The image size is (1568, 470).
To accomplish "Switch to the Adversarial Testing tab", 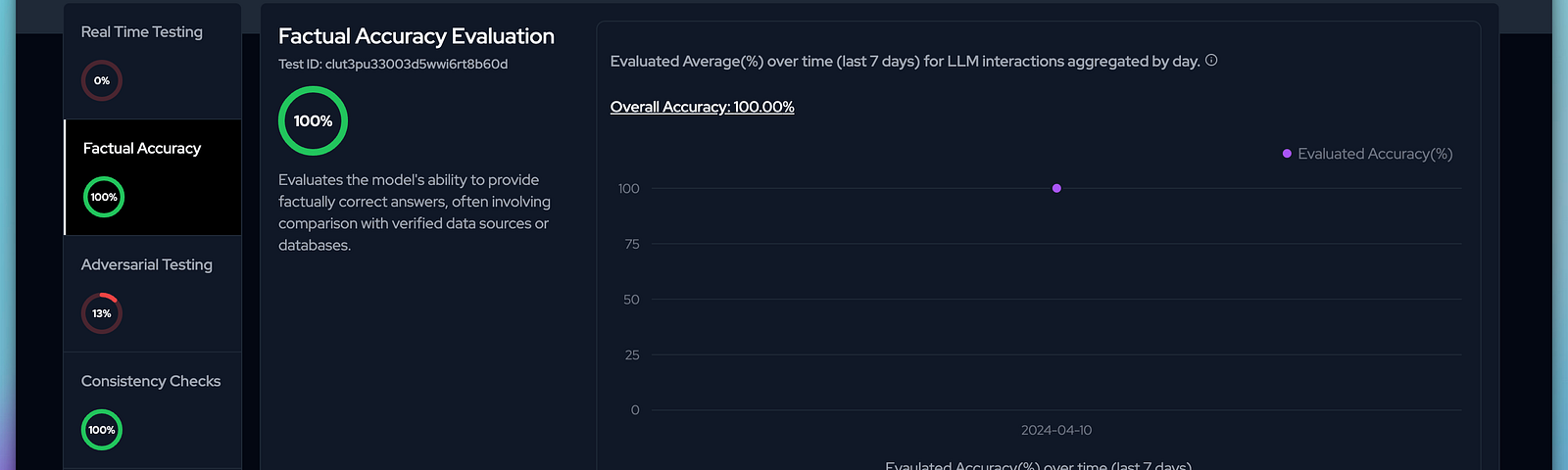I will point(147,265).
